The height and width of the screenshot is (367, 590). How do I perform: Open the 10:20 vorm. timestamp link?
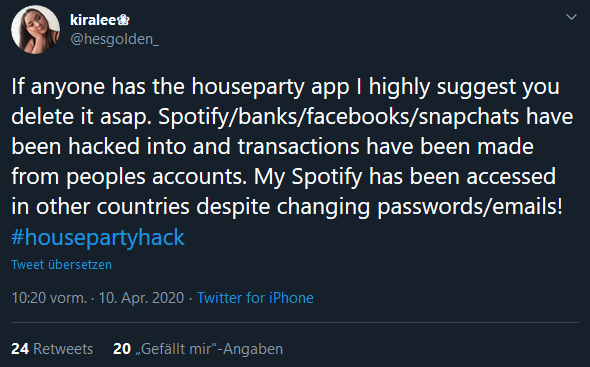pyautogui.click(x=49, y=298)
